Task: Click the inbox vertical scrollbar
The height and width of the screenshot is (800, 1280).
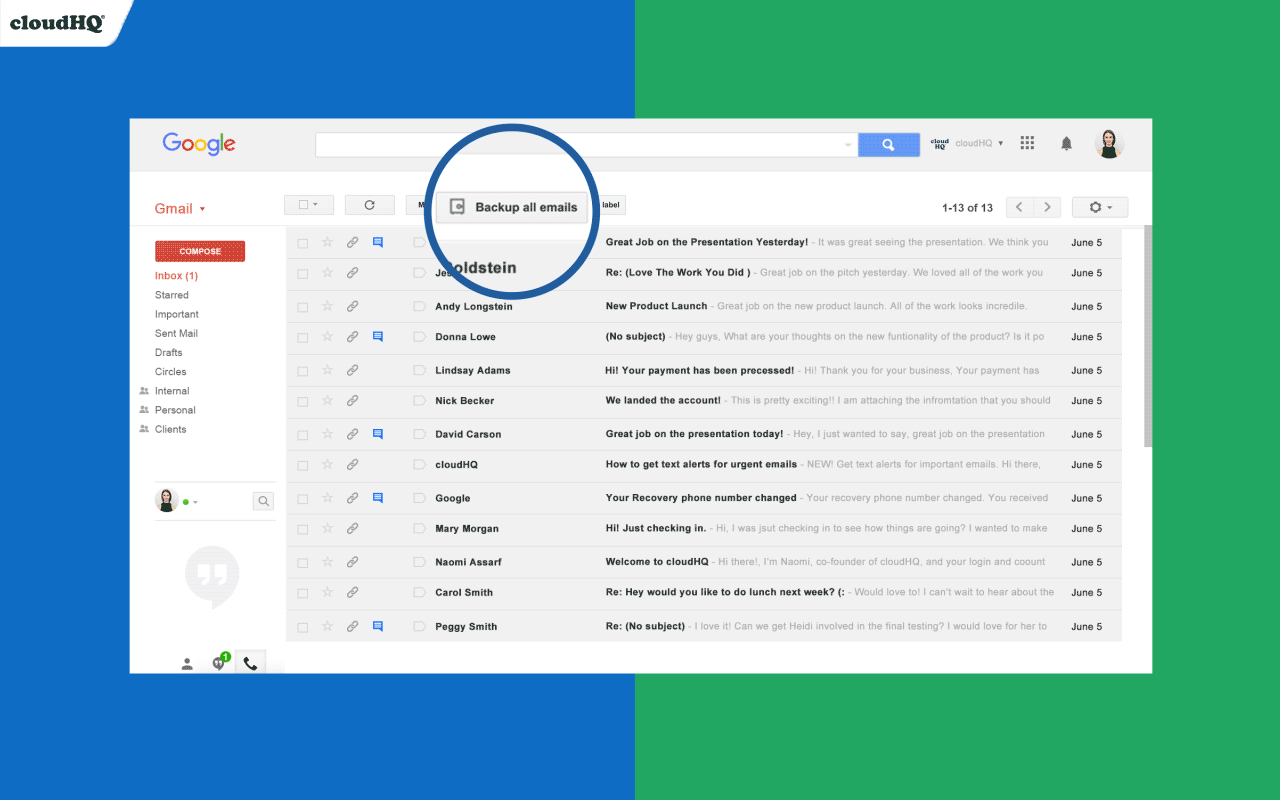Action: tap(1147, 336)
